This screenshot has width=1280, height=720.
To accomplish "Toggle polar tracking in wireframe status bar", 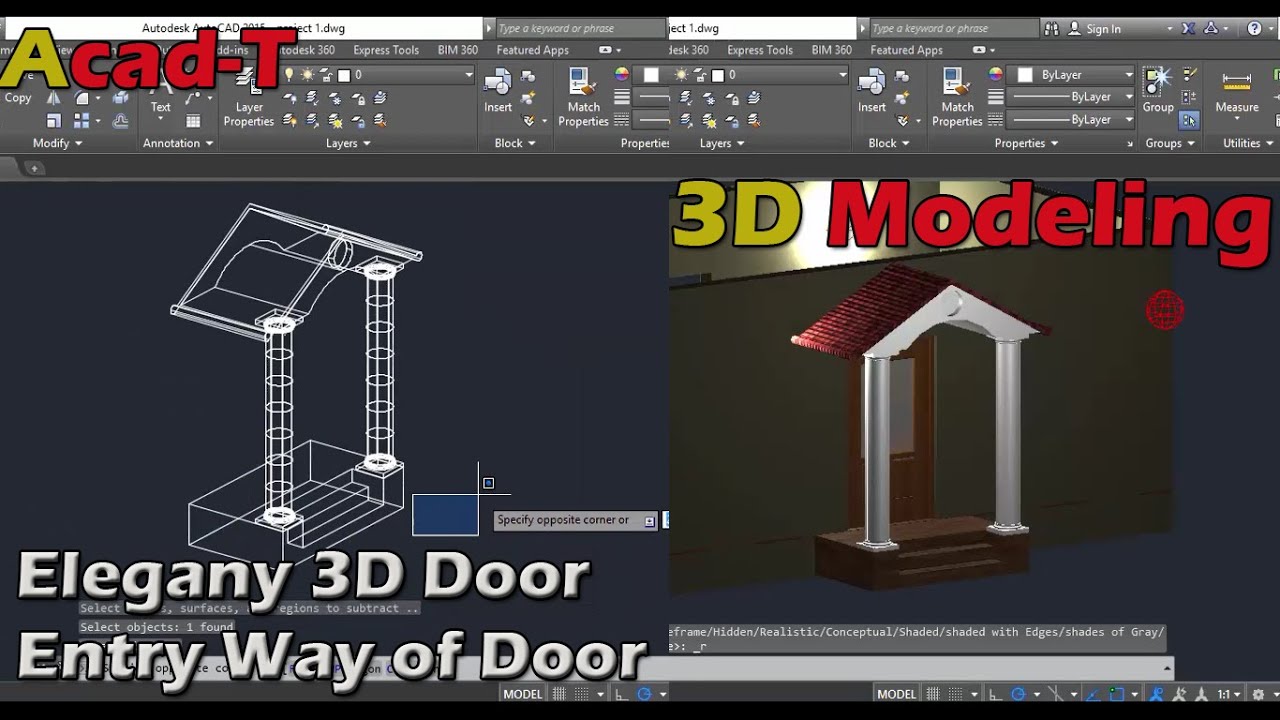I will [644, 694].
